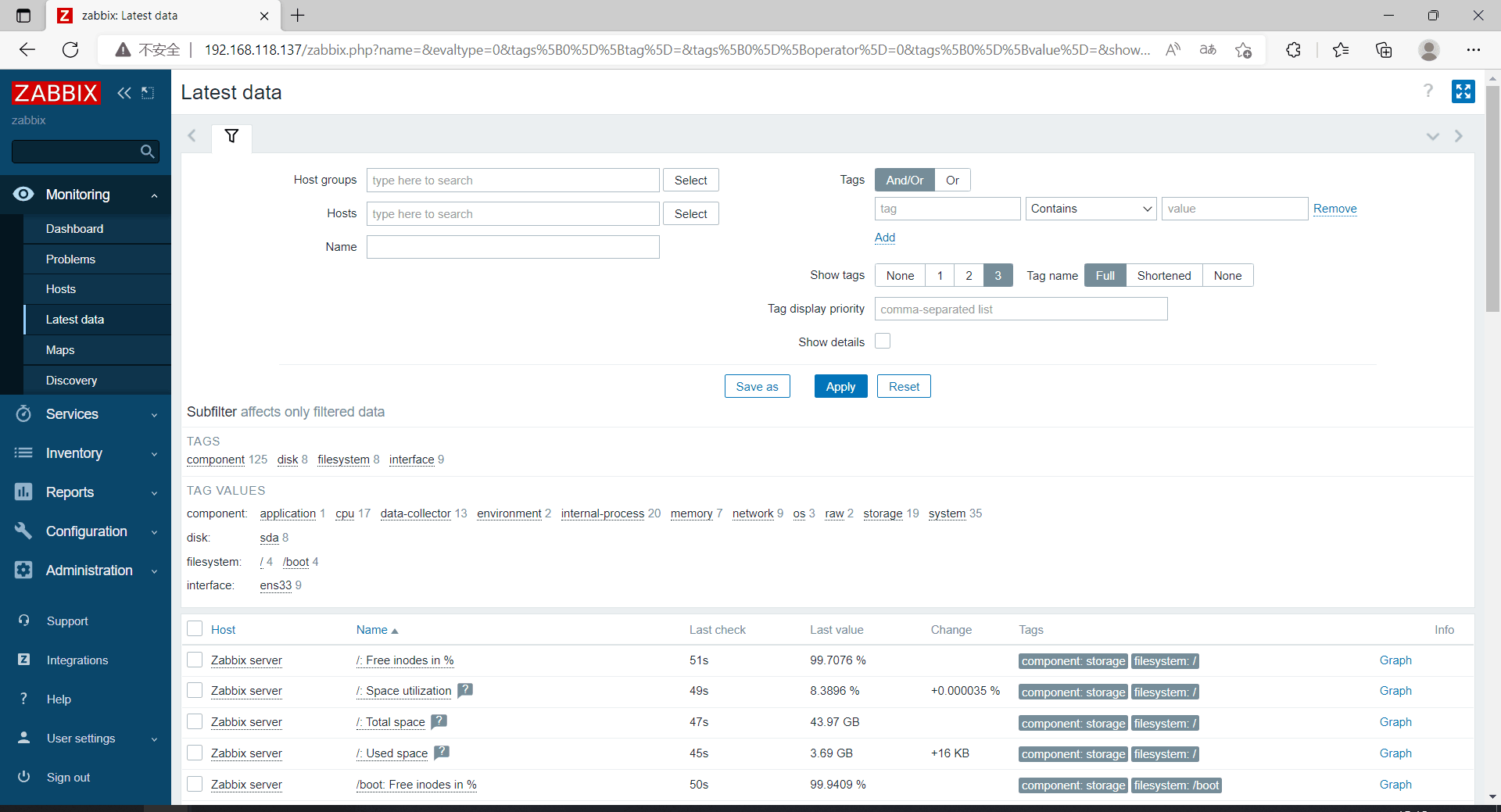Collapse the sidebar with double-chevron icon
This screenshot has width=1501, height=812.
tap(124, 93)
